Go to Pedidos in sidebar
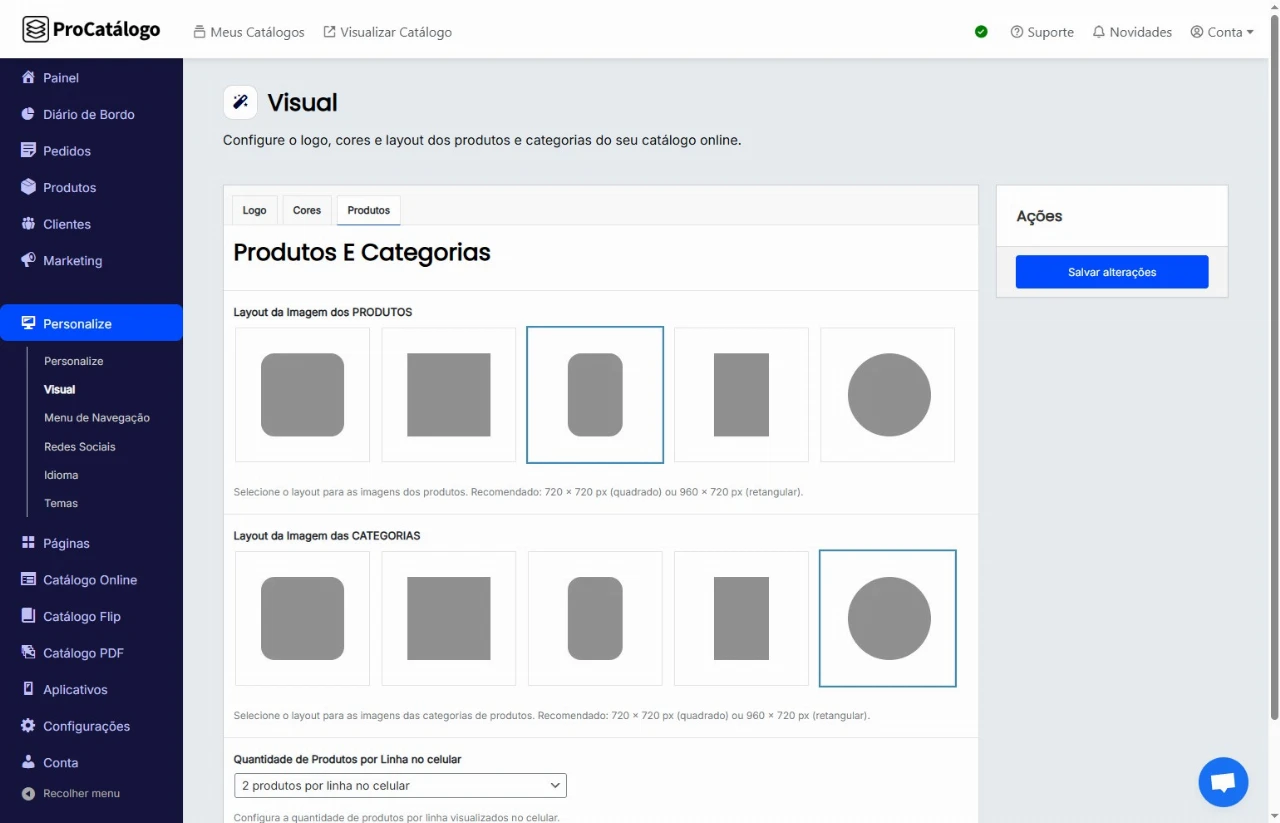1280x823 pixels. pos(67,151)
